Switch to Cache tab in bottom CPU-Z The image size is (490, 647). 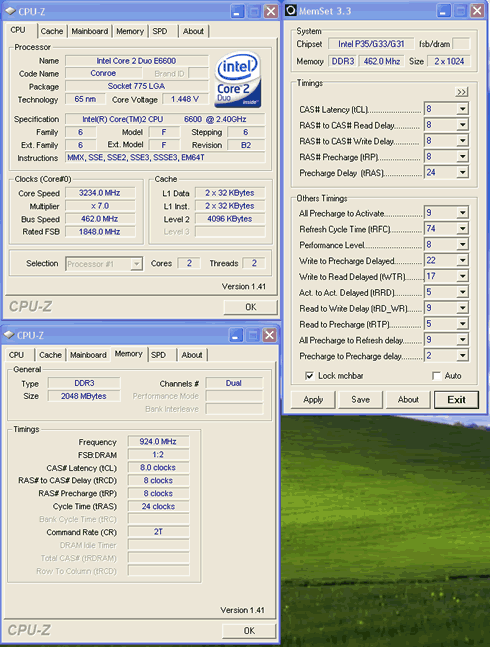(x=50, y=355)
